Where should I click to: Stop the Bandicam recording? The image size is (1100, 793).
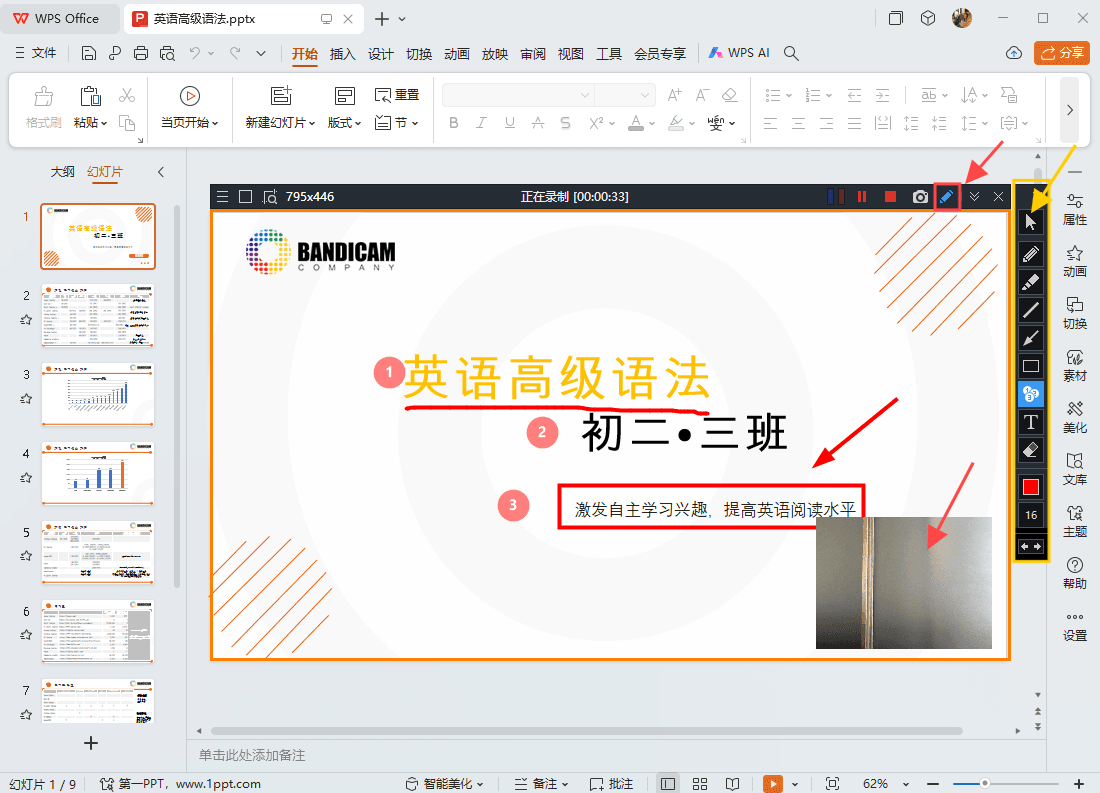click(x=889, y=196)
